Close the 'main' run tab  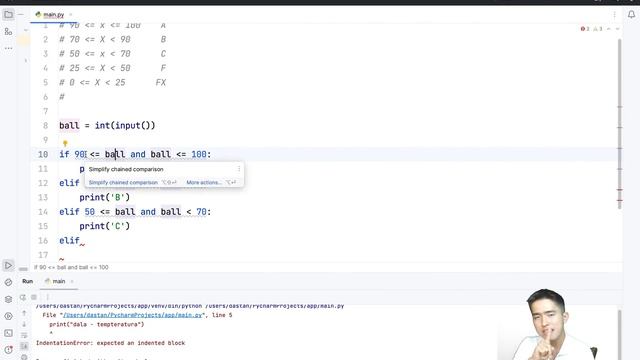point(72,281)
